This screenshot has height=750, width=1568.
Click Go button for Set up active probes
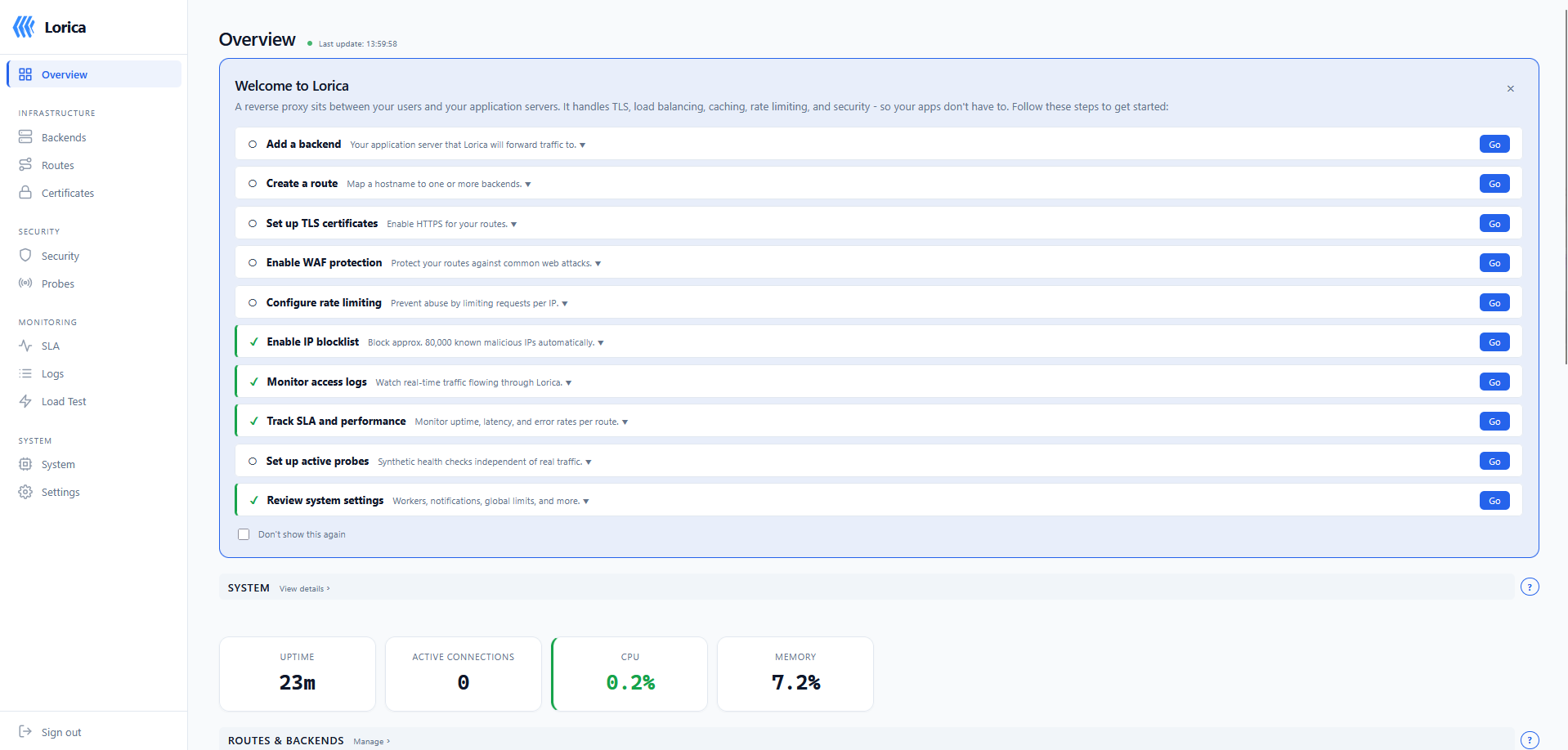coord(1494,462)
